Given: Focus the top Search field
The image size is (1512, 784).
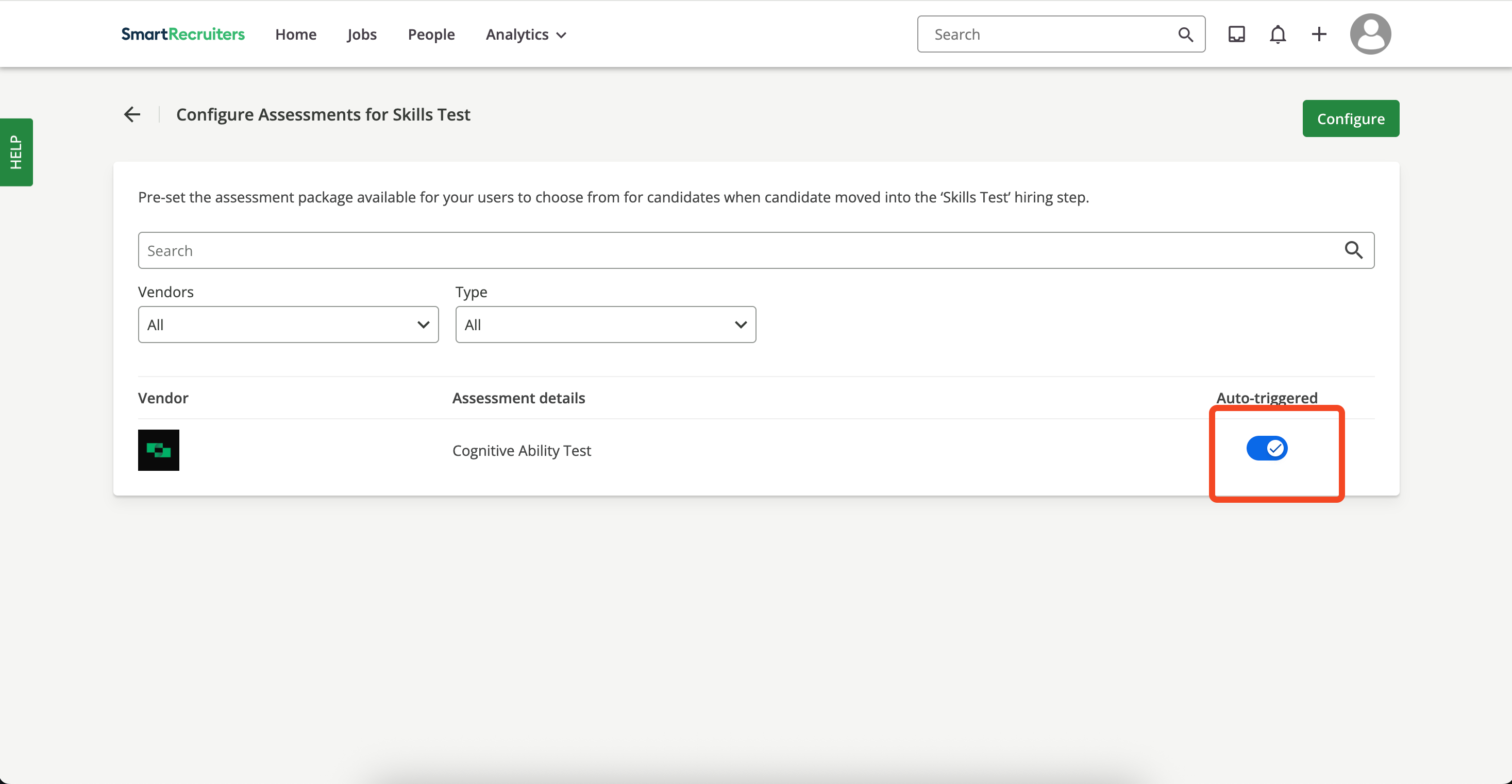Looking at the screenshot, I should (1051, 35).
